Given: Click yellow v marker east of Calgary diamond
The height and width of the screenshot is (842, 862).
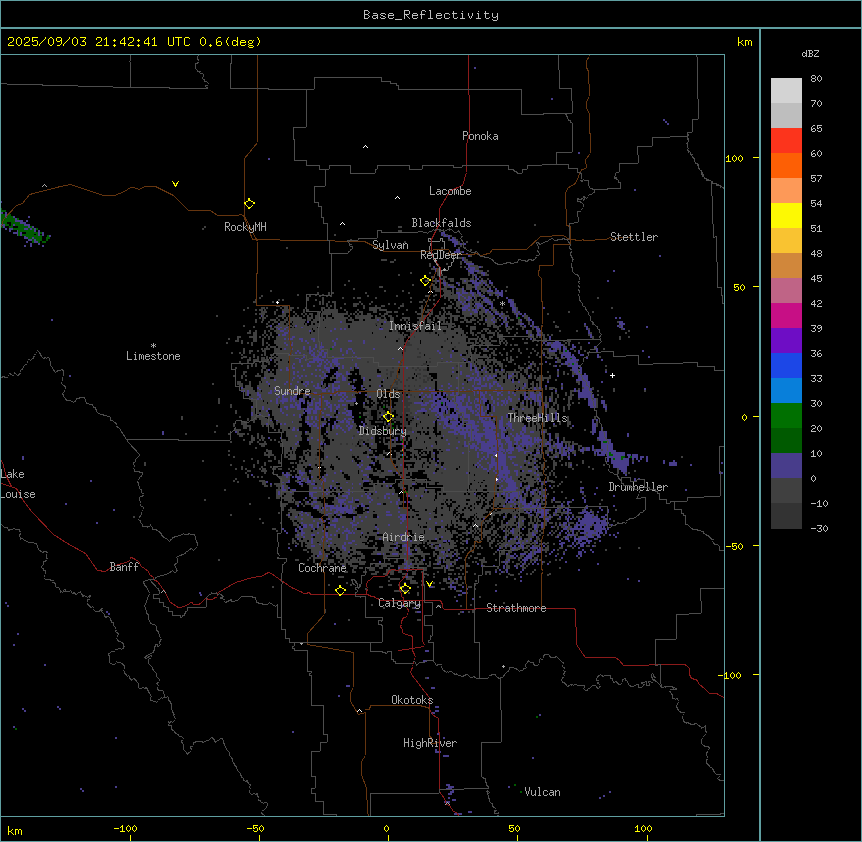Looking at the screenshot, I should coord(429,584).
